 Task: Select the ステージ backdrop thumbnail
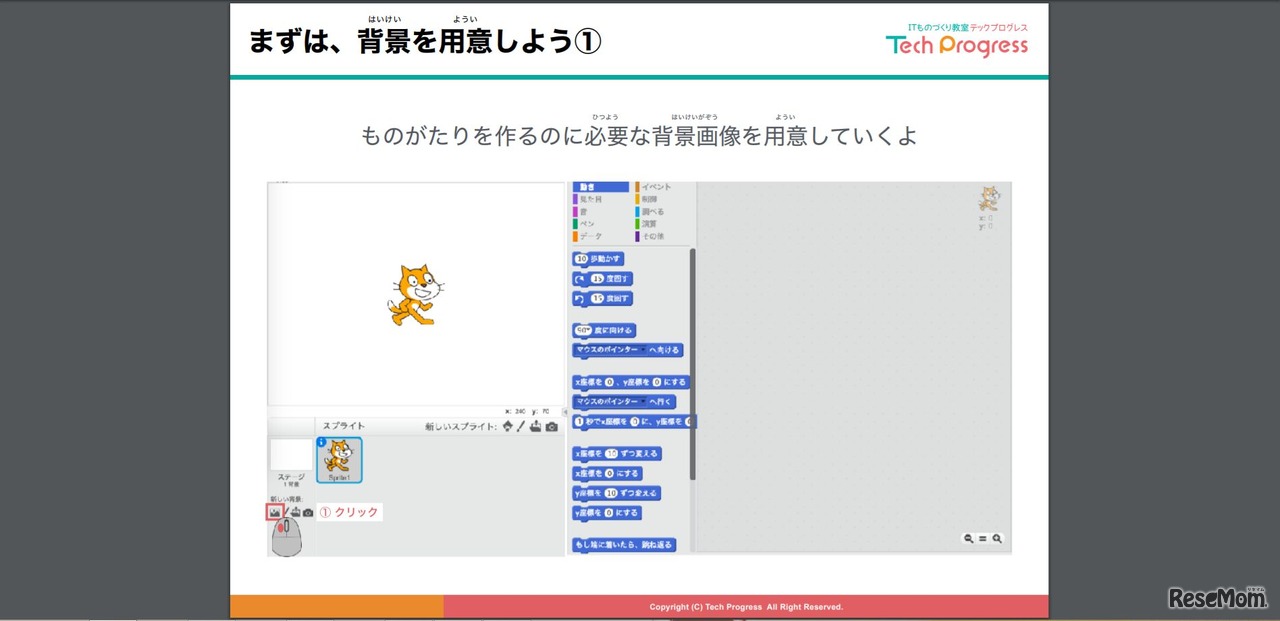(290, 456)
